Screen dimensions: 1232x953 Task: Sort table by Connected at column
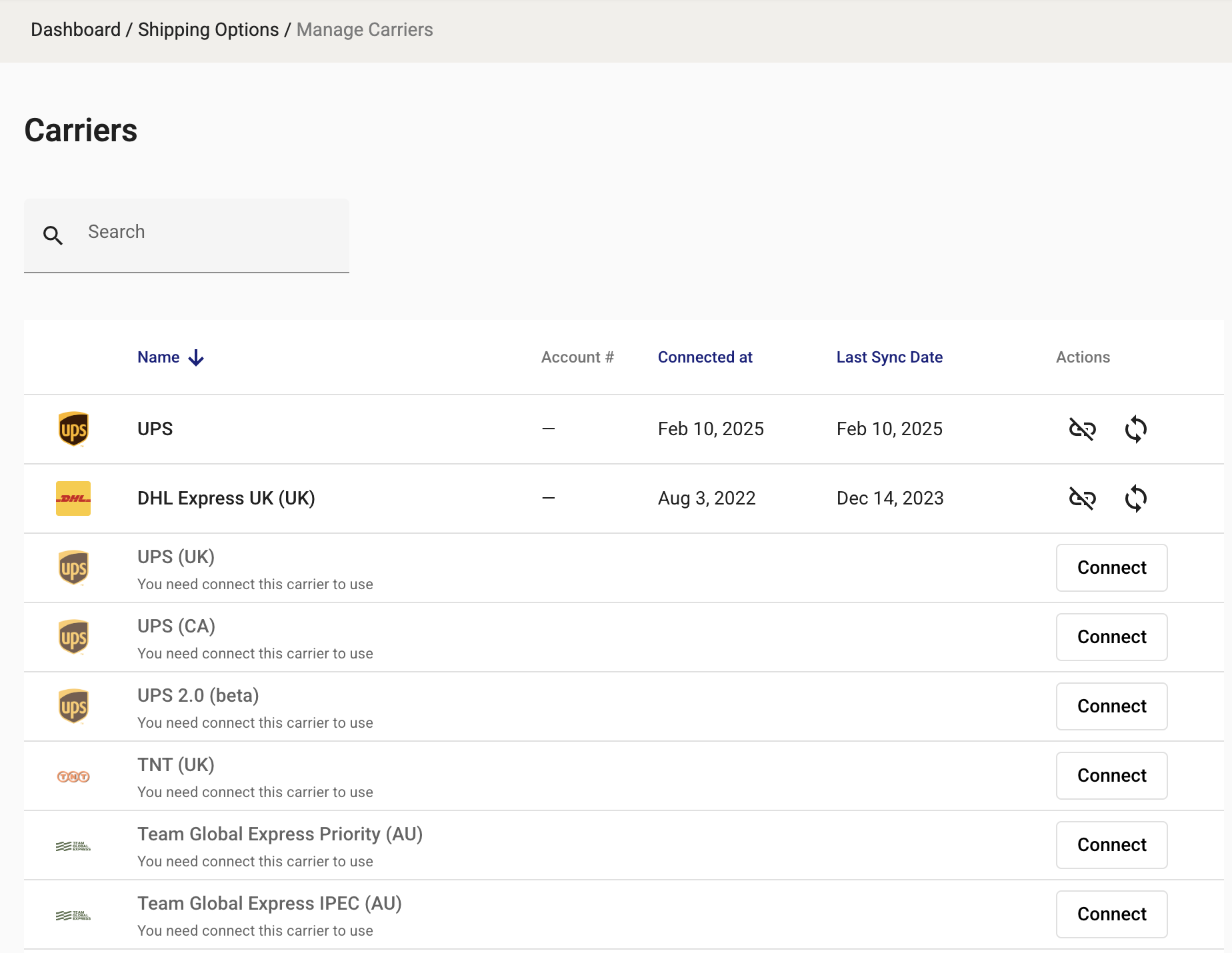point(705,357)
